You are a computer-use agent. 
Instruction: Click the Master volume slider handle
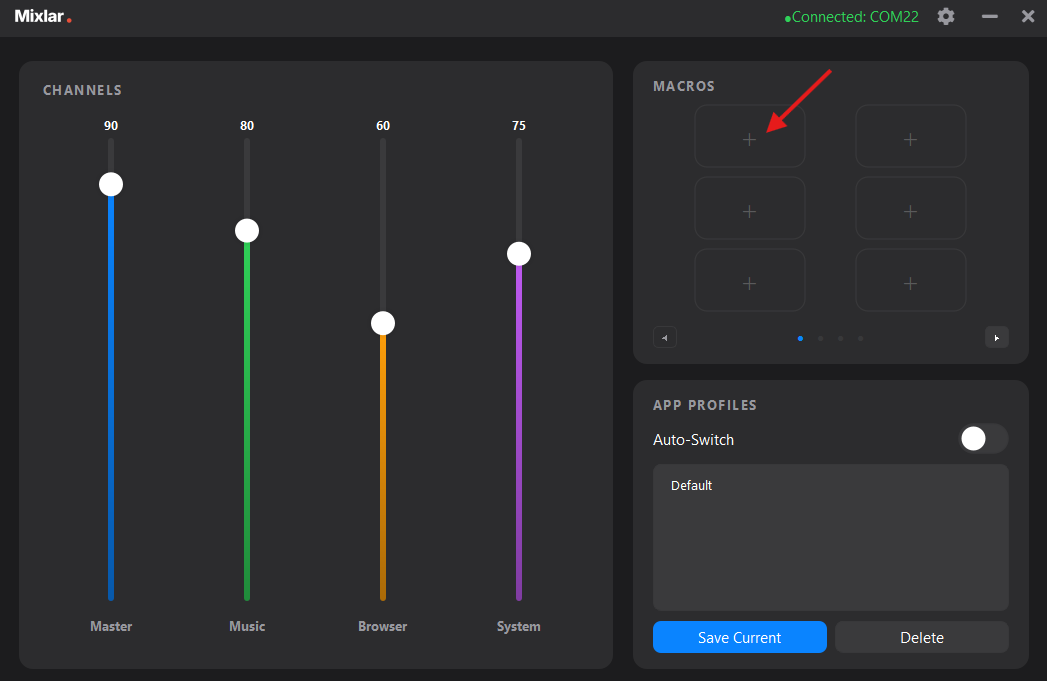(110, 183)
